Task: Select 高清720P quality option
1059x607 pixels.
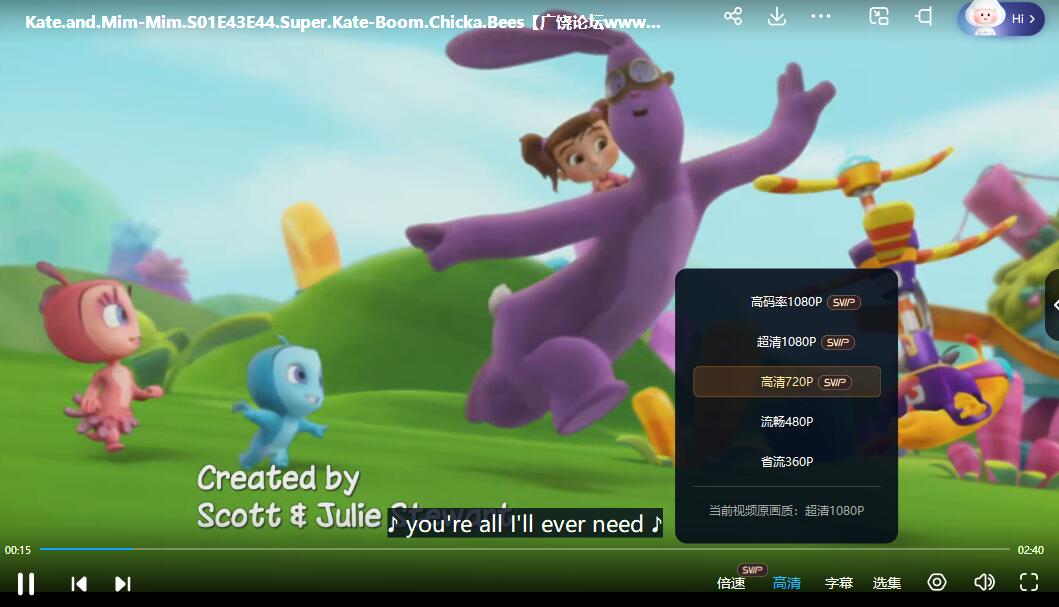Action: [787, 381]
